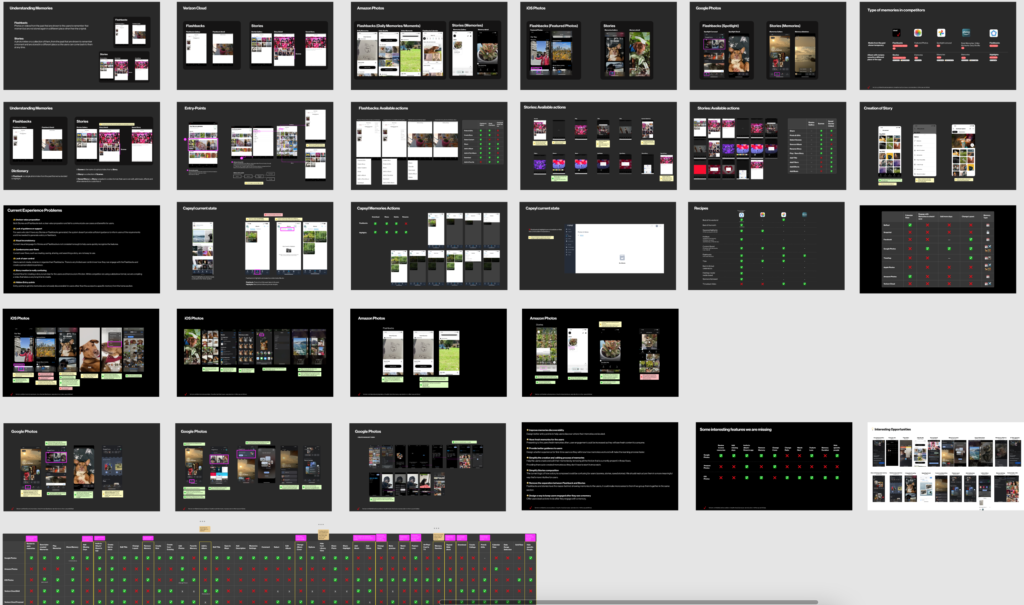Select the iOS Photos icon in competitors frame
Screen dimensions: 1024x605
[x=918, y=33]
